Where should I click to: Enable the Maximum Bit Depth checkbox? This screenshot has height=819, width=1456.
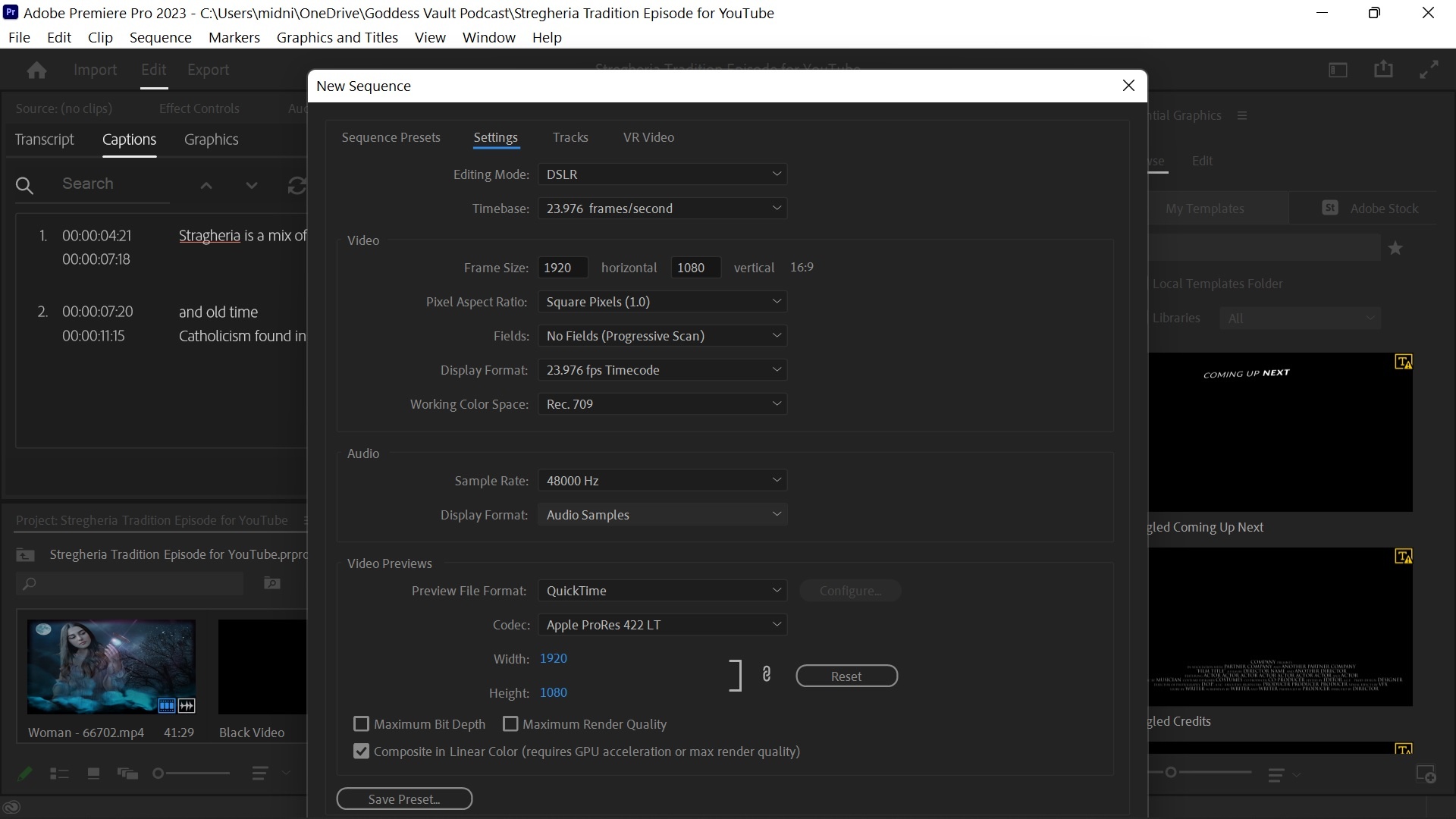click(362, 724)
